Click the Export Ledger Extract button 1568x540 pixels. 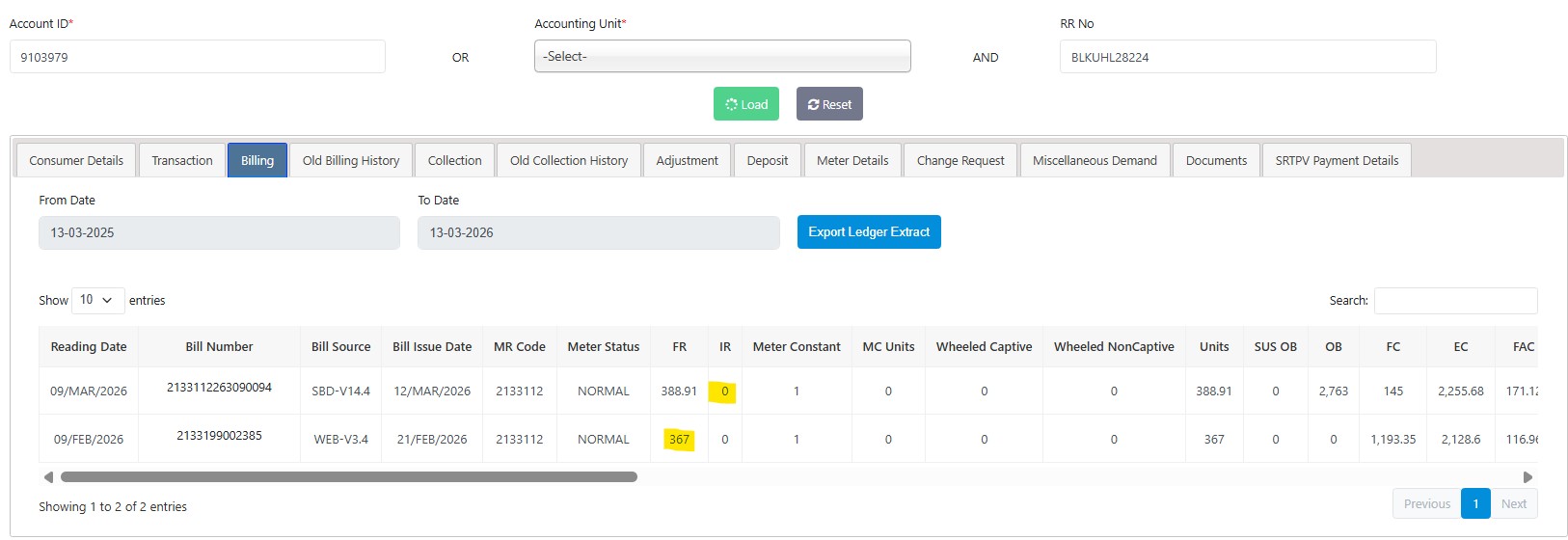tap(868, 231)
